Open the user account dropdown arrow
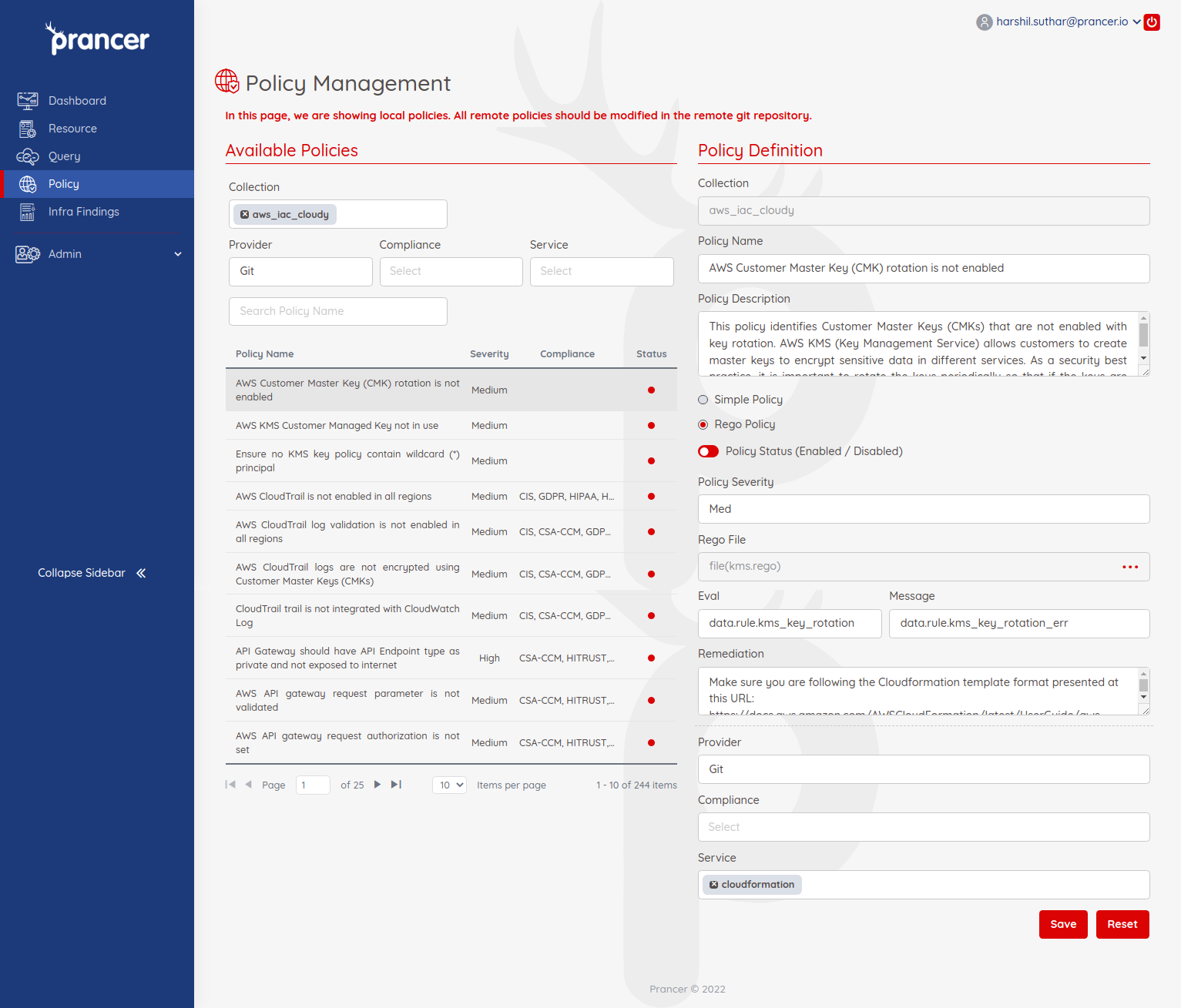Image resolution: width=1181 pixels, height=1008 pixels. point(1136,22)
